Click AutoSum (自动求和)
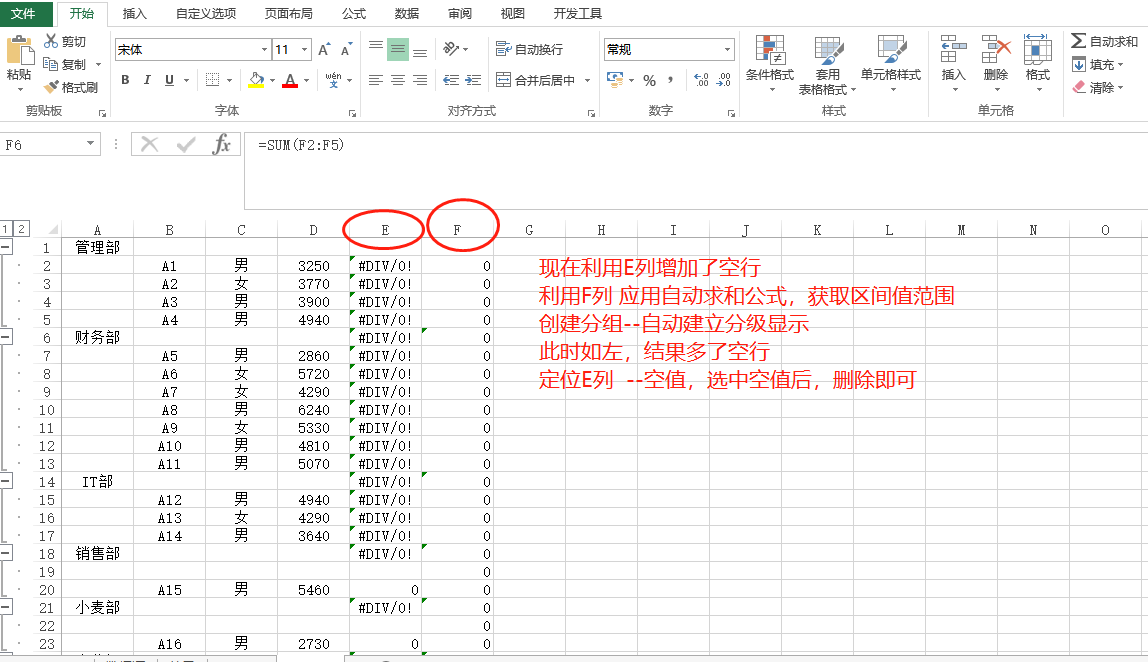The width and height of the screenshot is (1148, 662). [x=1105, y=41]
